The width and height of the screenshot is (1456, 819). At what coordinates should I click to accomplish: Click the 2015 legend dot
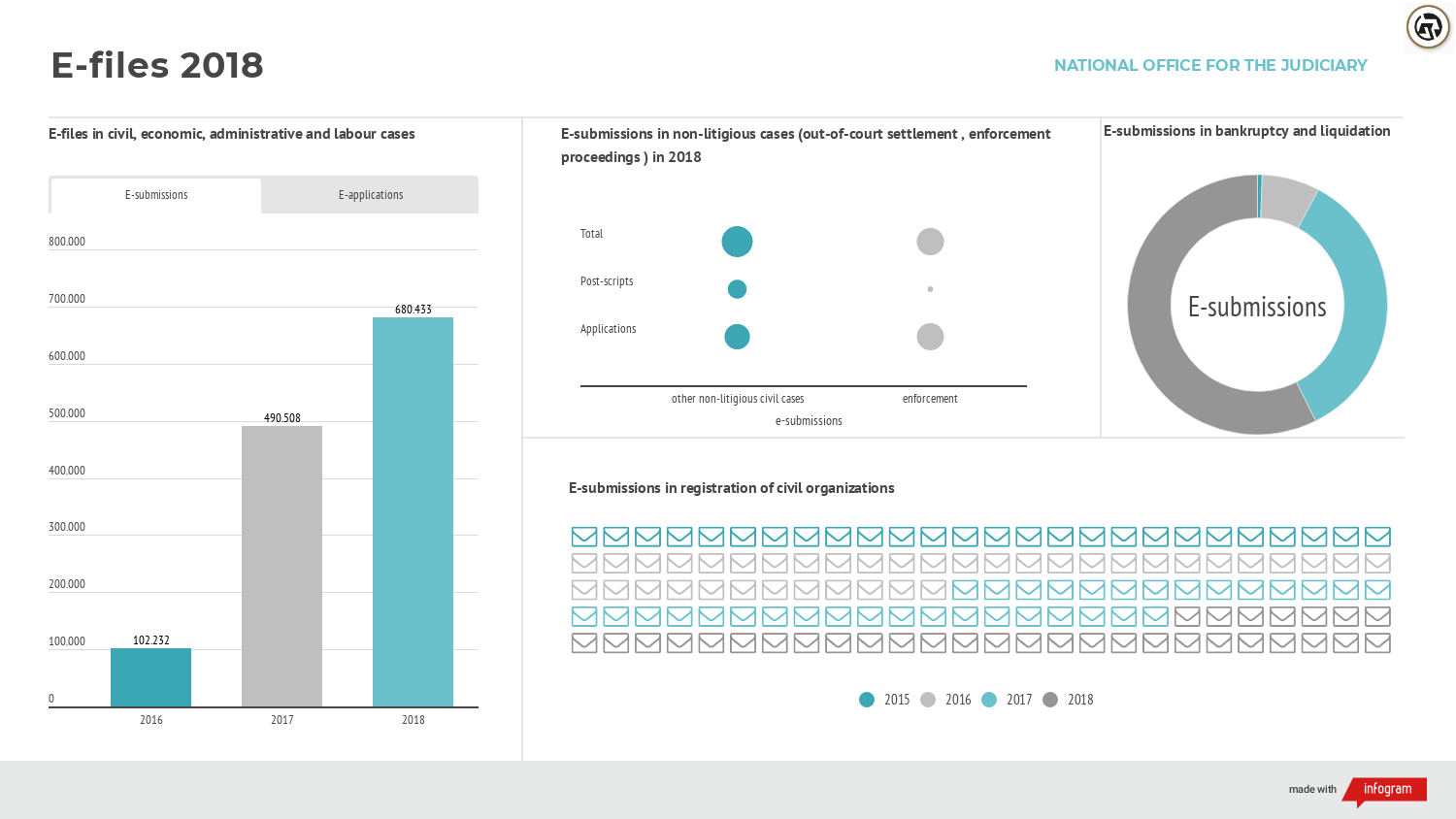click(867, 700)
